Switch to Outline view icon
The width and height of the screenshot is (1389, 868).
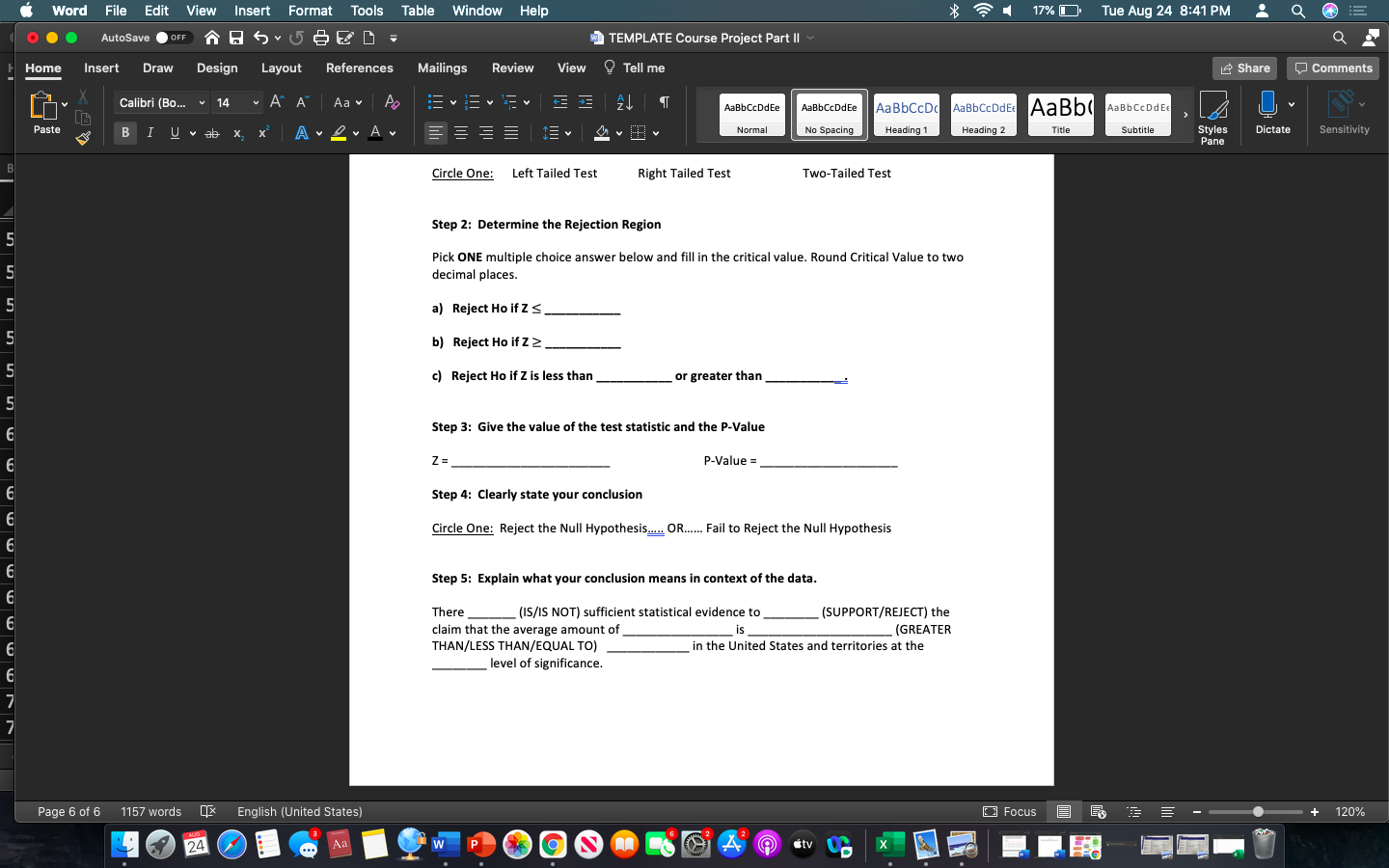[x=1133, y=812]
